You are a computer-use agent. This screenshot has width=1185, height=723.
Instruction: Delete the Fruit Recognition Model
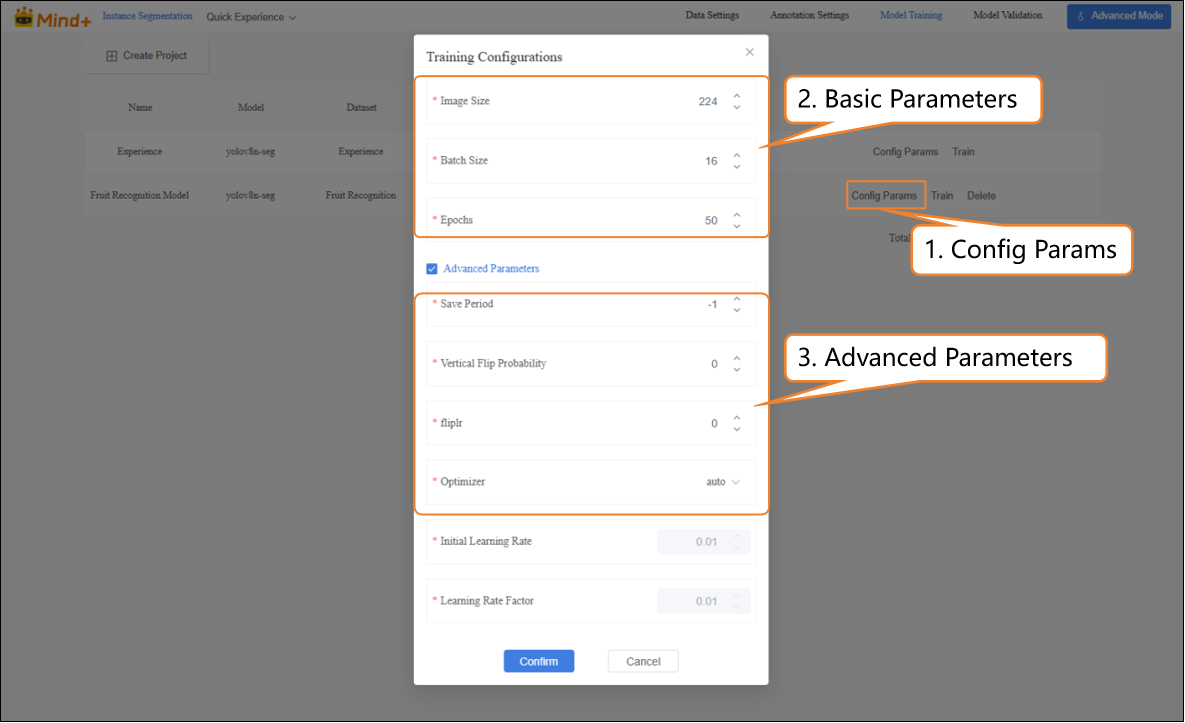pyautogui.click(x=981, y=196)
